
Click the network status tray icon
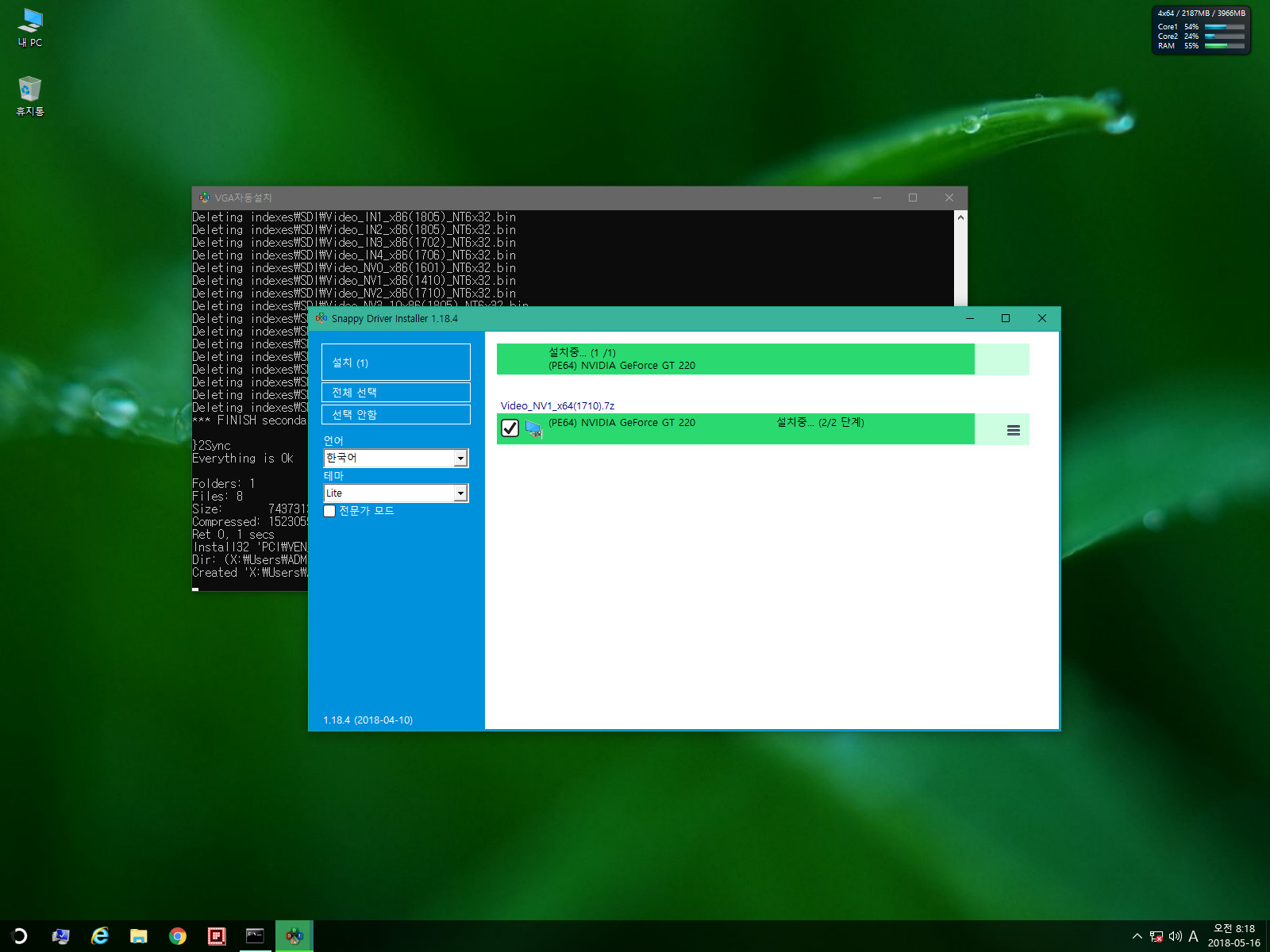(1156, 936)
